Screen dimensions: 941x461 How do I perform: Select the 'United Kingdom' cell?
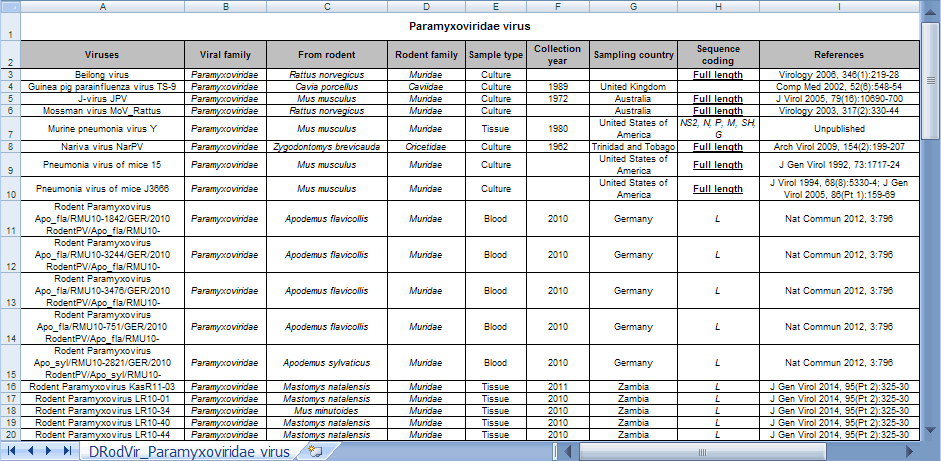tap(633, 87)
